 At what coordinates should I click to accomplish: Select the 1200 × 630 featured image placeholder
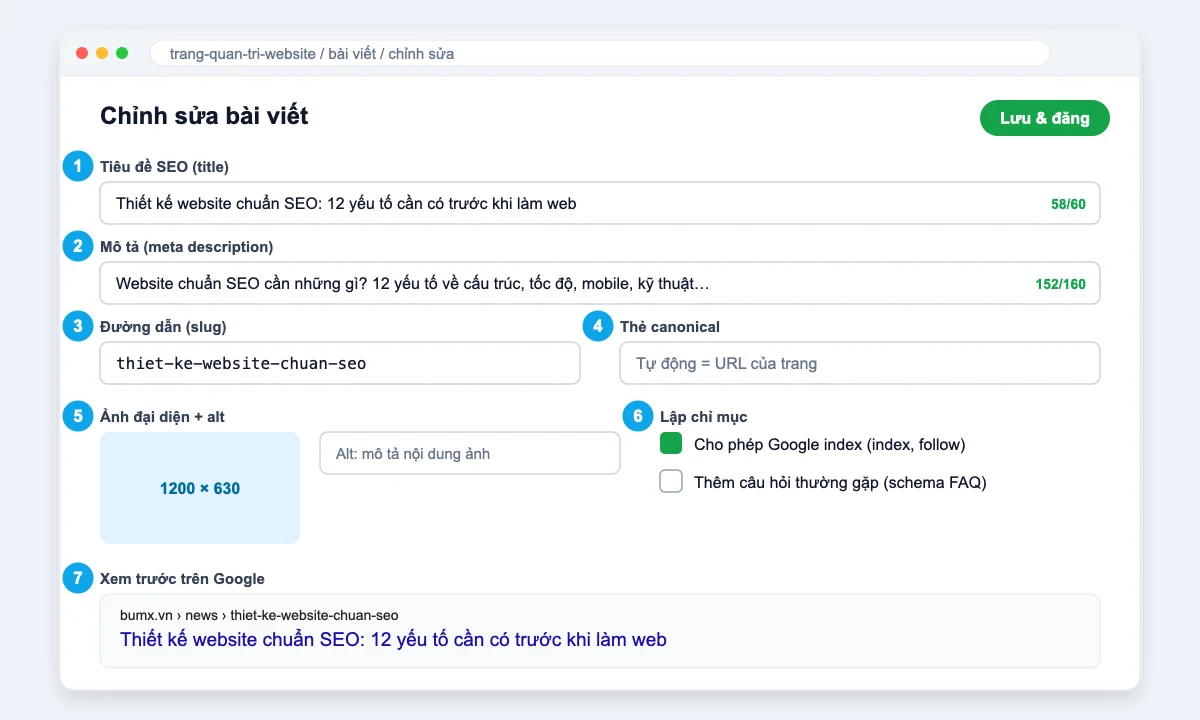point(200,488)
